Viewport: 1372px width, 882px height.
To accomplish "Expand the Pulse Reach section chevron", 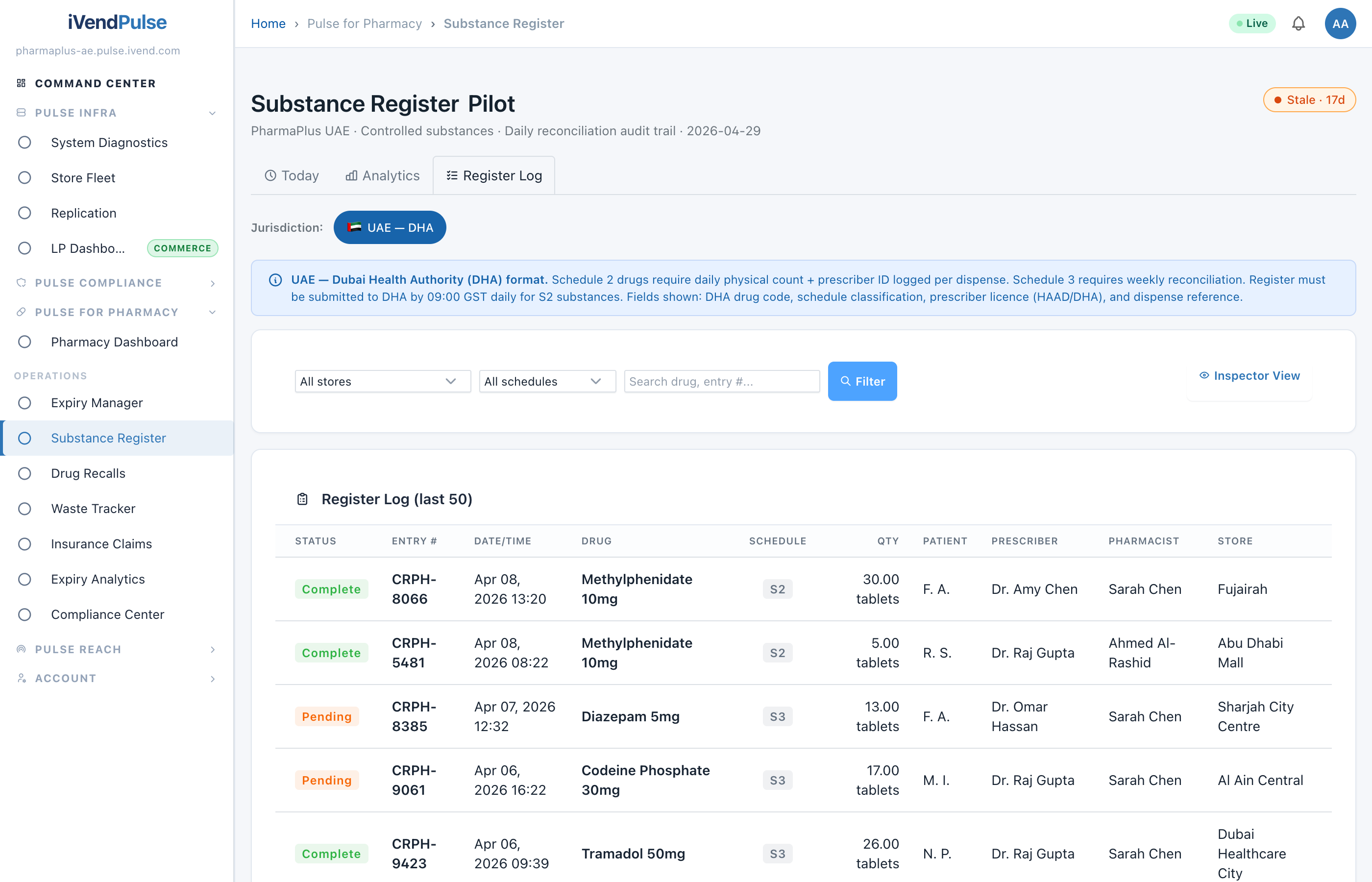I will click(213, 649).
